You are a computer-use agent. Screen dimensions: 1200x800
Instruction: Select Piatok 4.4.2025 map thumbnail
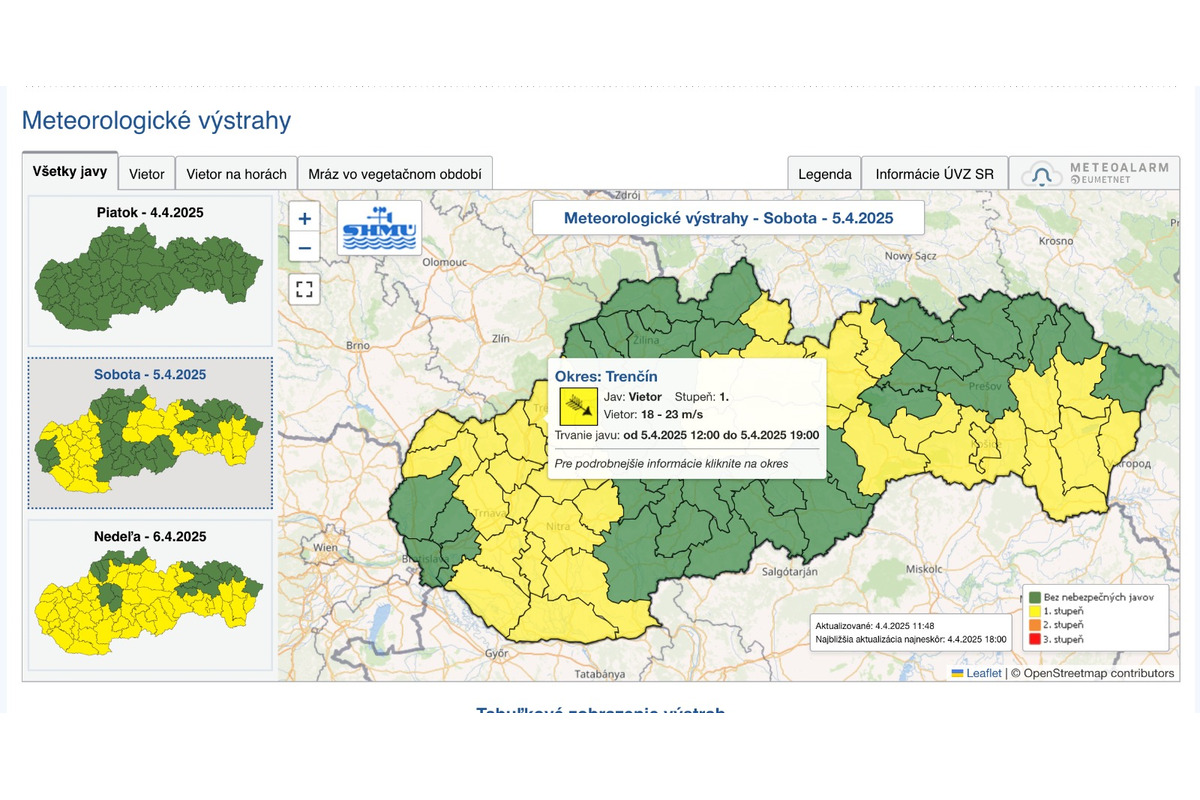tap(150, 270)
